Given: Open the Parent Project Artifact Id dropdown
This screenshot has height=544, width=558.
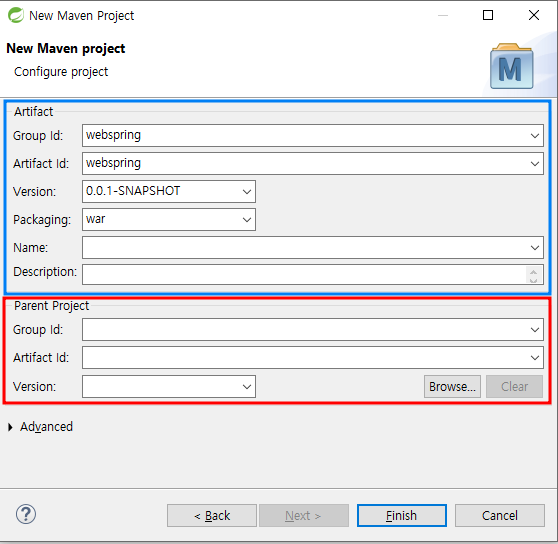Looking at the screenshot, I should [x=535, y=358].
